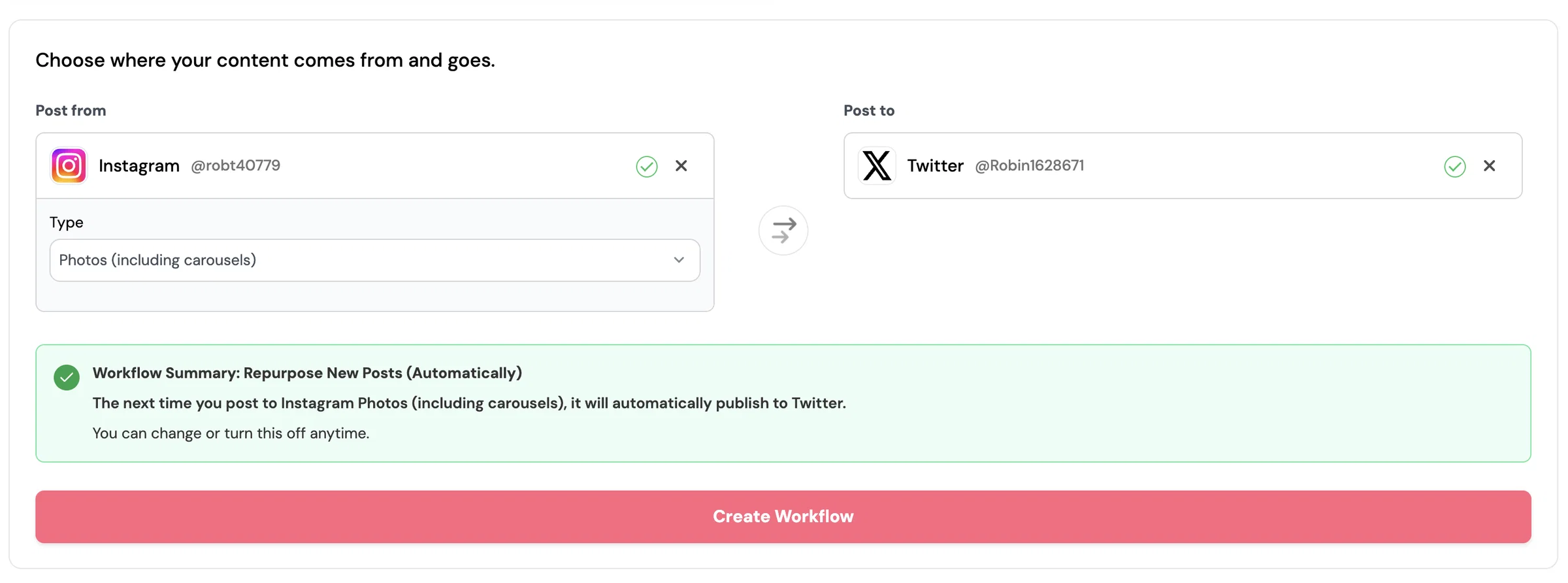This screenshot has width=1568, height=583.
Task: Open the Type dropdown chevron
Action: [679, 260]
